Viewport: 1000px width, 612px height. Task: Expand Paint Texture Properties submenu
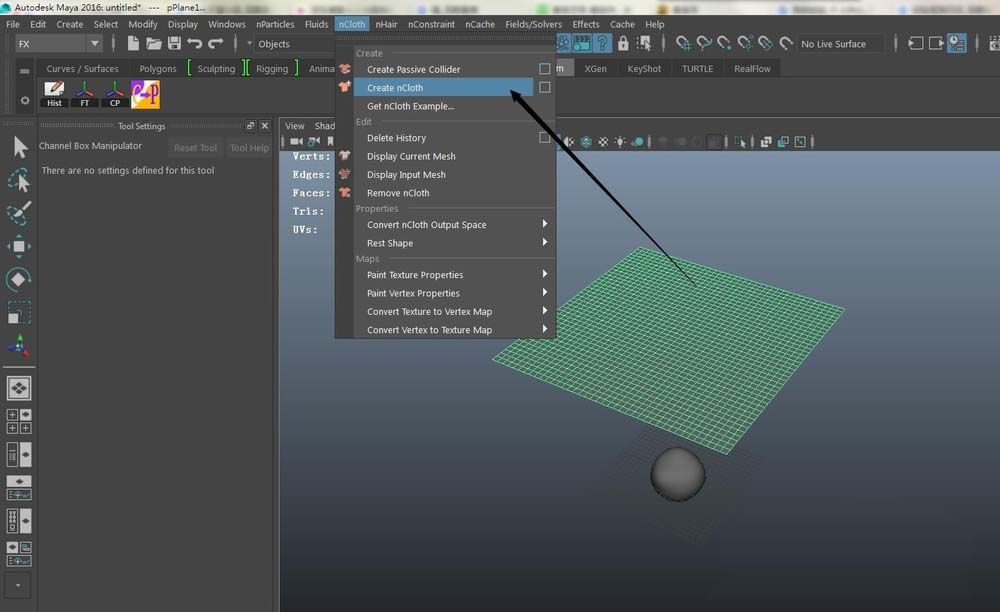[545, 274]
